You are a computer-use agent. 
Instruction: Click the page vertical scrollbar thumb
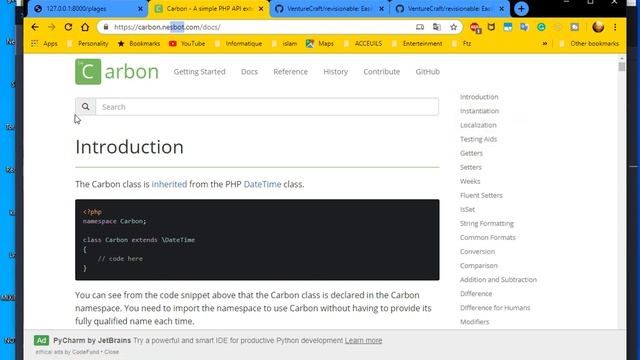point(621,67)
